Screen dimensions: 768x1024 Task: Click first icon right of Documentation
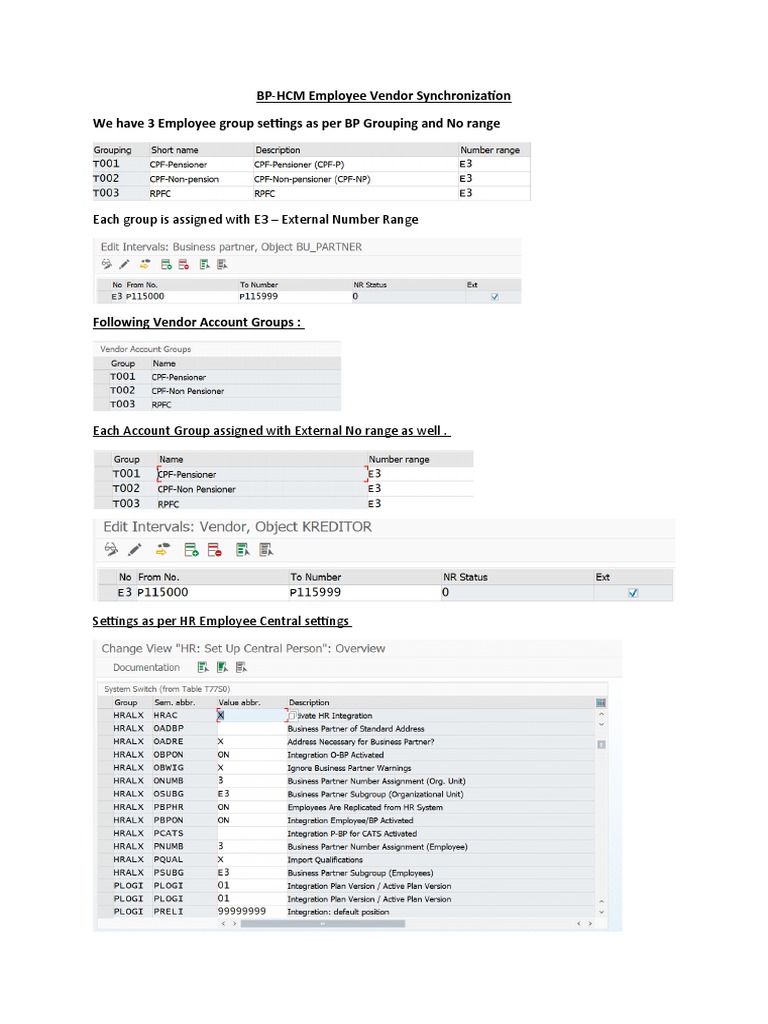click(203, 667)
